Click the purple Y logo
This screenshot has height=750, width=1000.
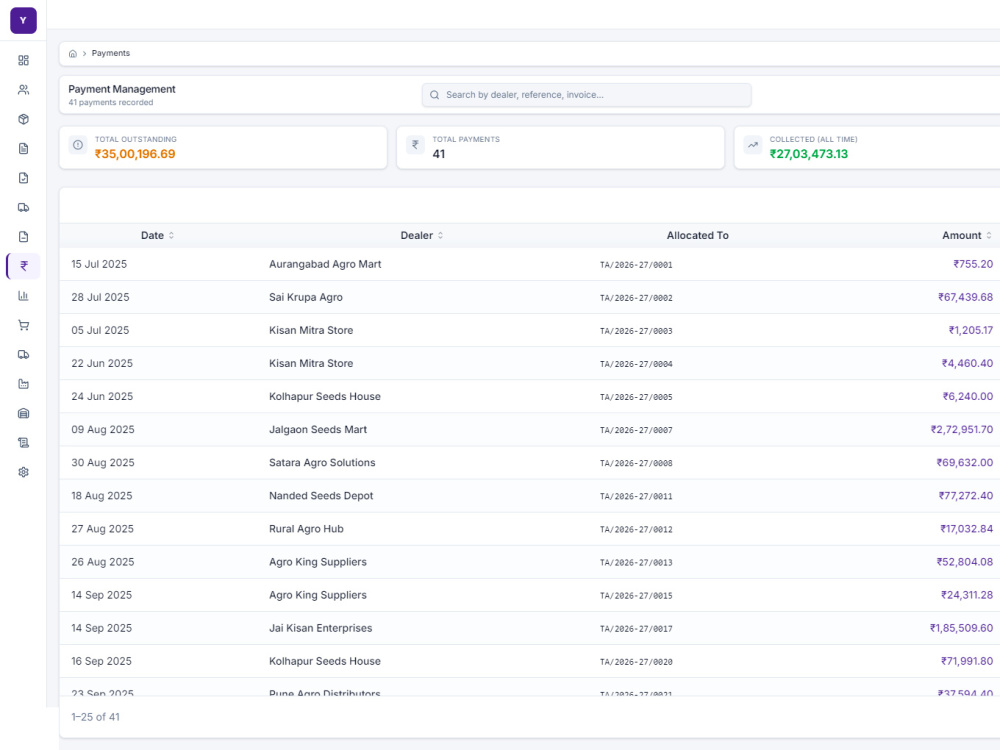(24, 20)
